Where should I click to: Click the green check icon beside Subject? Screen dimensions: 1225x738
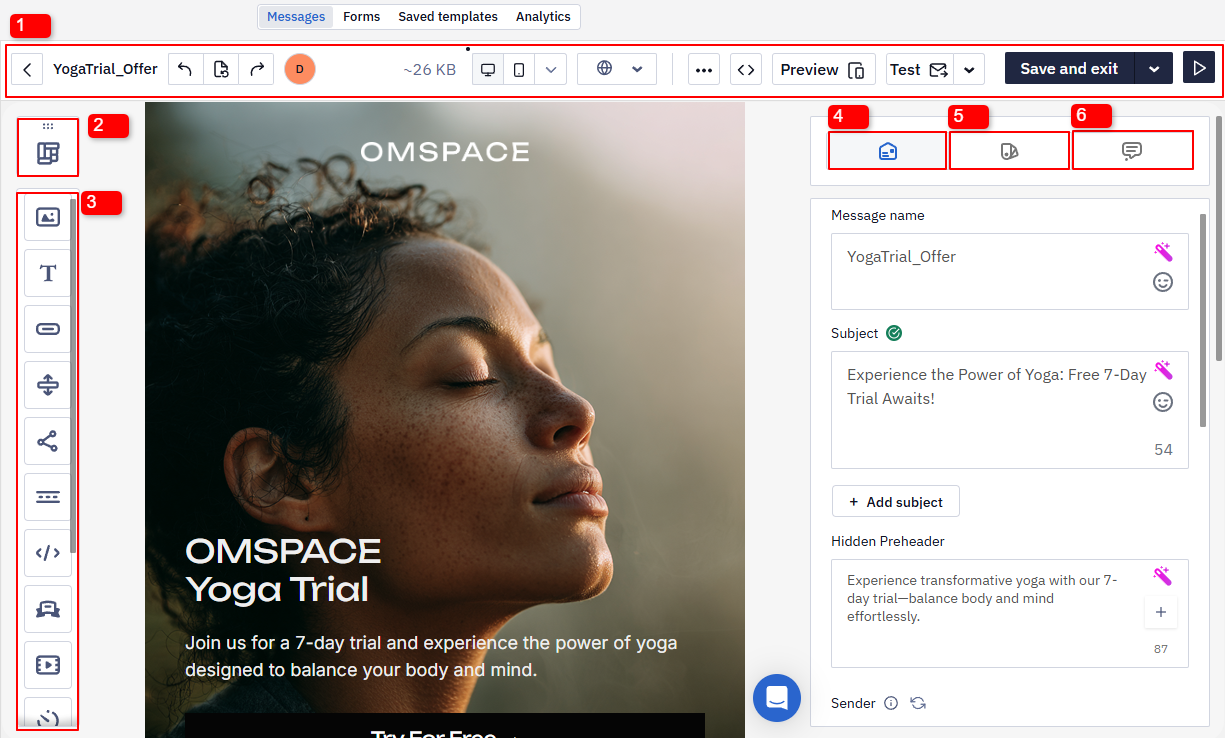(x=894, y=334)
